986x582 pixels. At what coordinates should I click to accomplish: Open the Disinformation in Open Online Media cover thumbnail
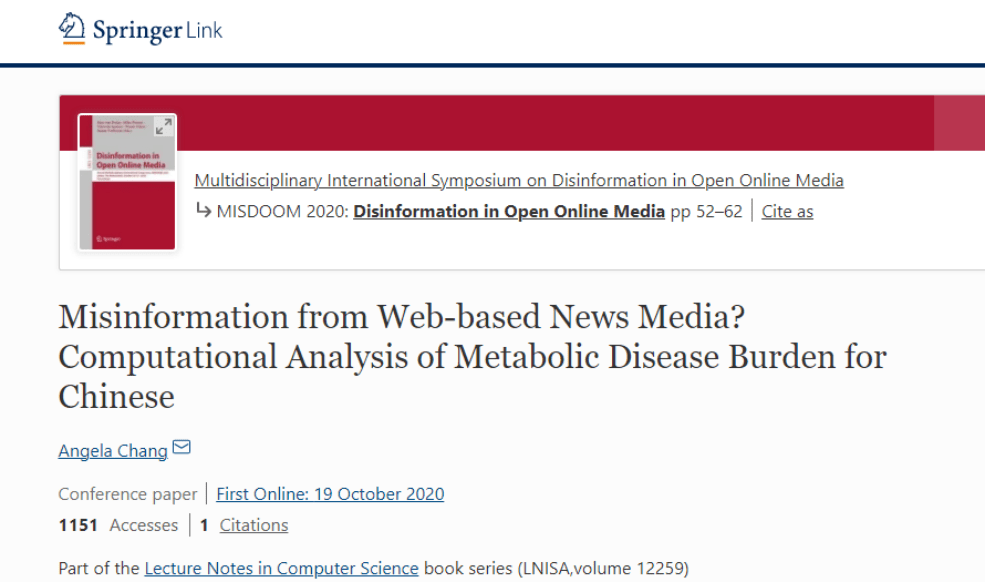coord(127,182)
